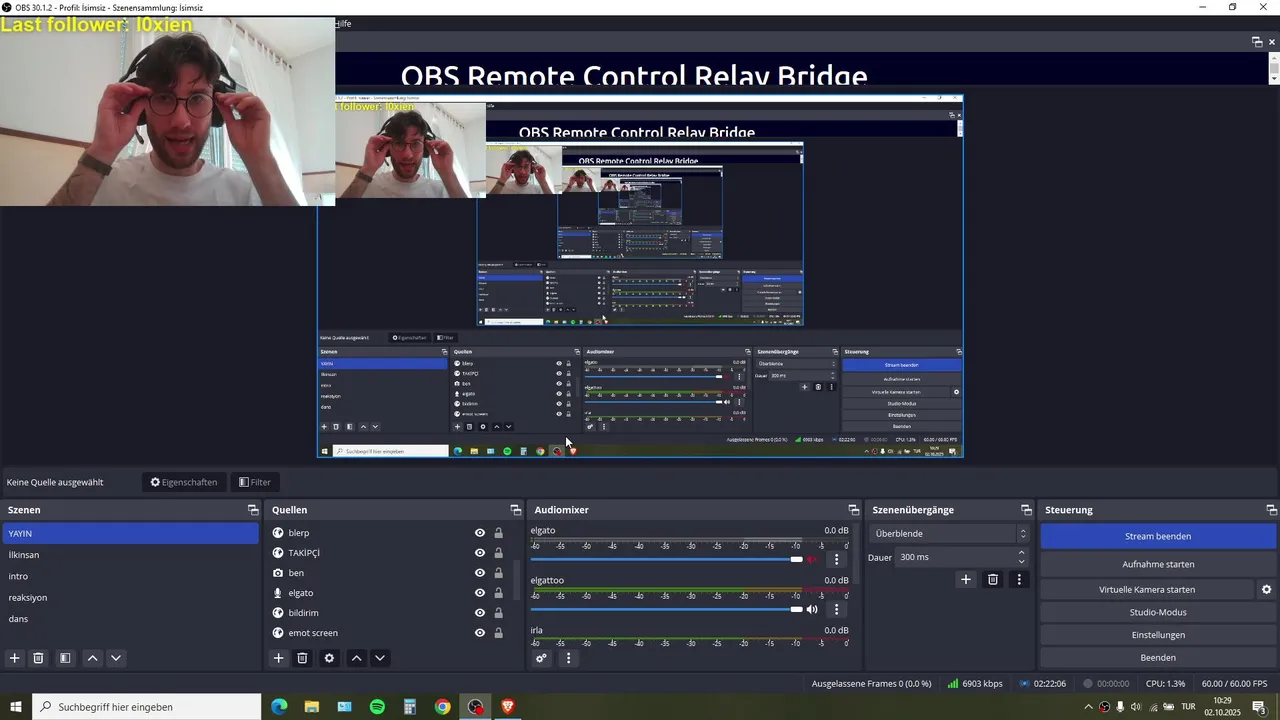
Task: Undock the Audiomixer panel
Action: point(854,510)
